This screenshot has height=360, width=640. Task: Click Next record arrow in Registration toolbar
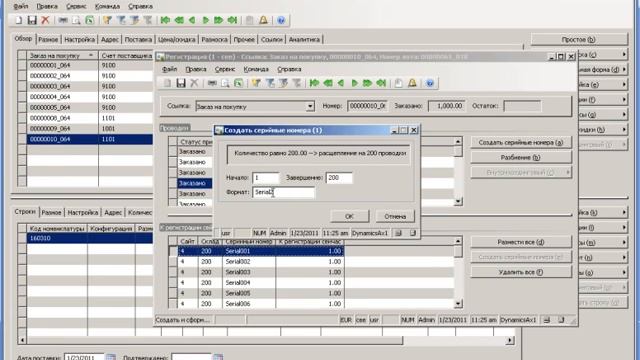pos(354,83)
